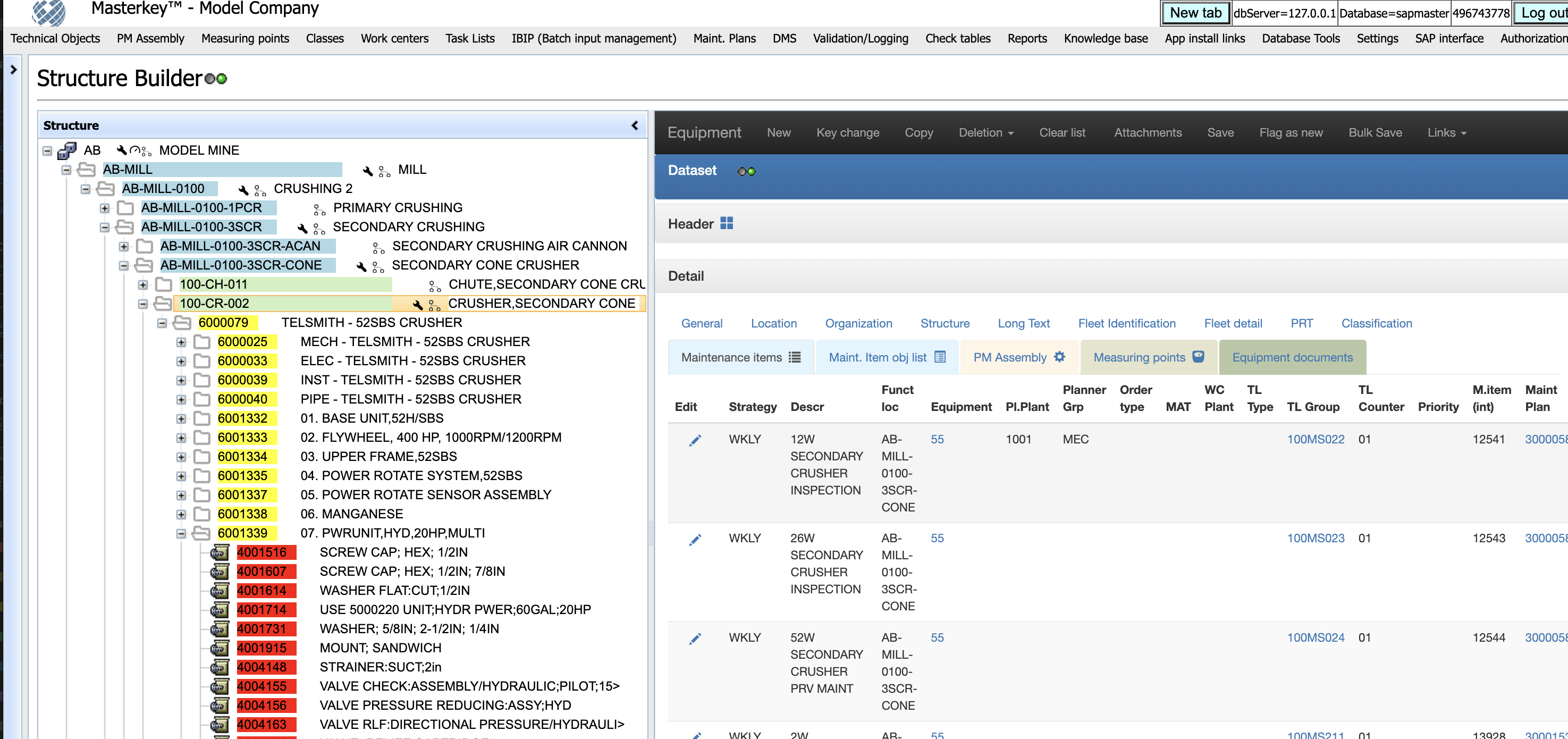Click the Strategy column header
This screenshot has width=1568, height=739.
point(752,407)
